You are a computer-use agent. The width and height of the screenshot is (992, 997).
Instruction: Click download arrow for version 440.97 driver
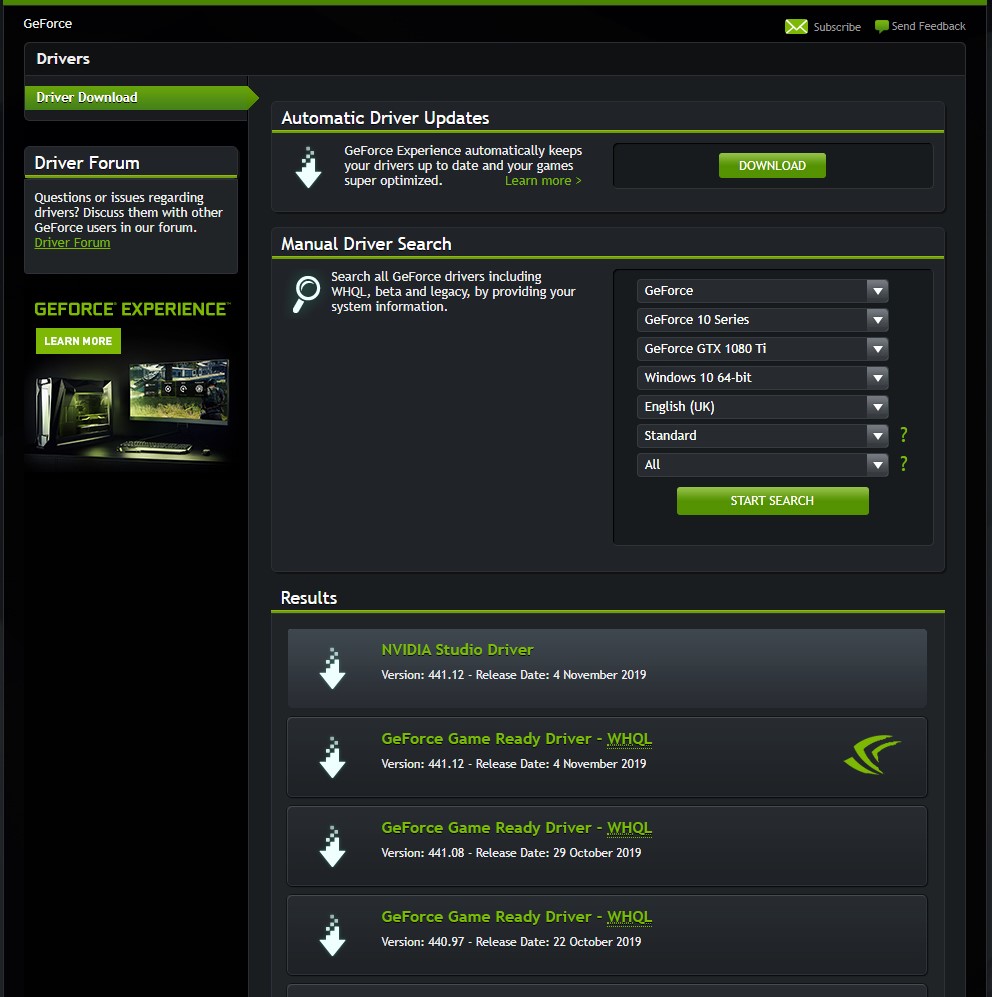click(x=332, y=935)
